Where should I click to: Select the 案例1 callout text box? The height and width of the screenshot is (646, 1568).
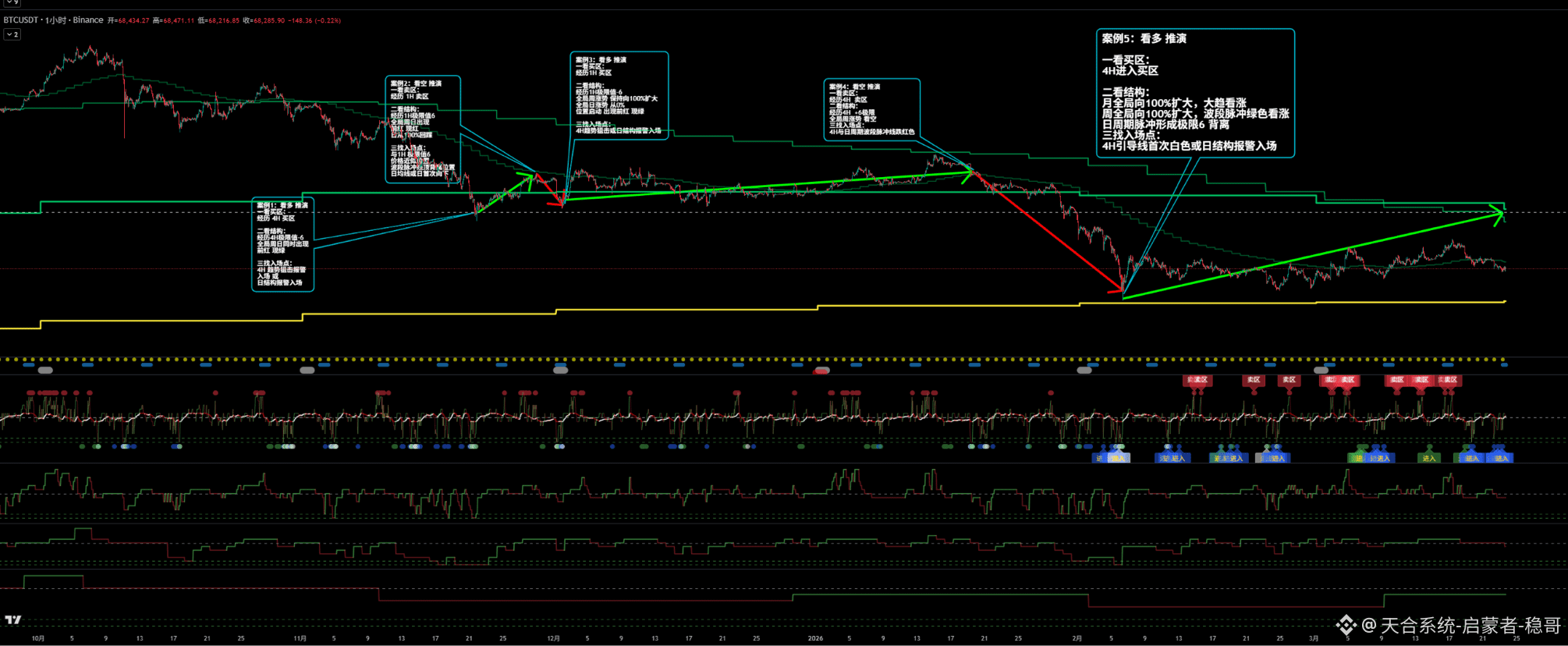click(x=282, y=244)
